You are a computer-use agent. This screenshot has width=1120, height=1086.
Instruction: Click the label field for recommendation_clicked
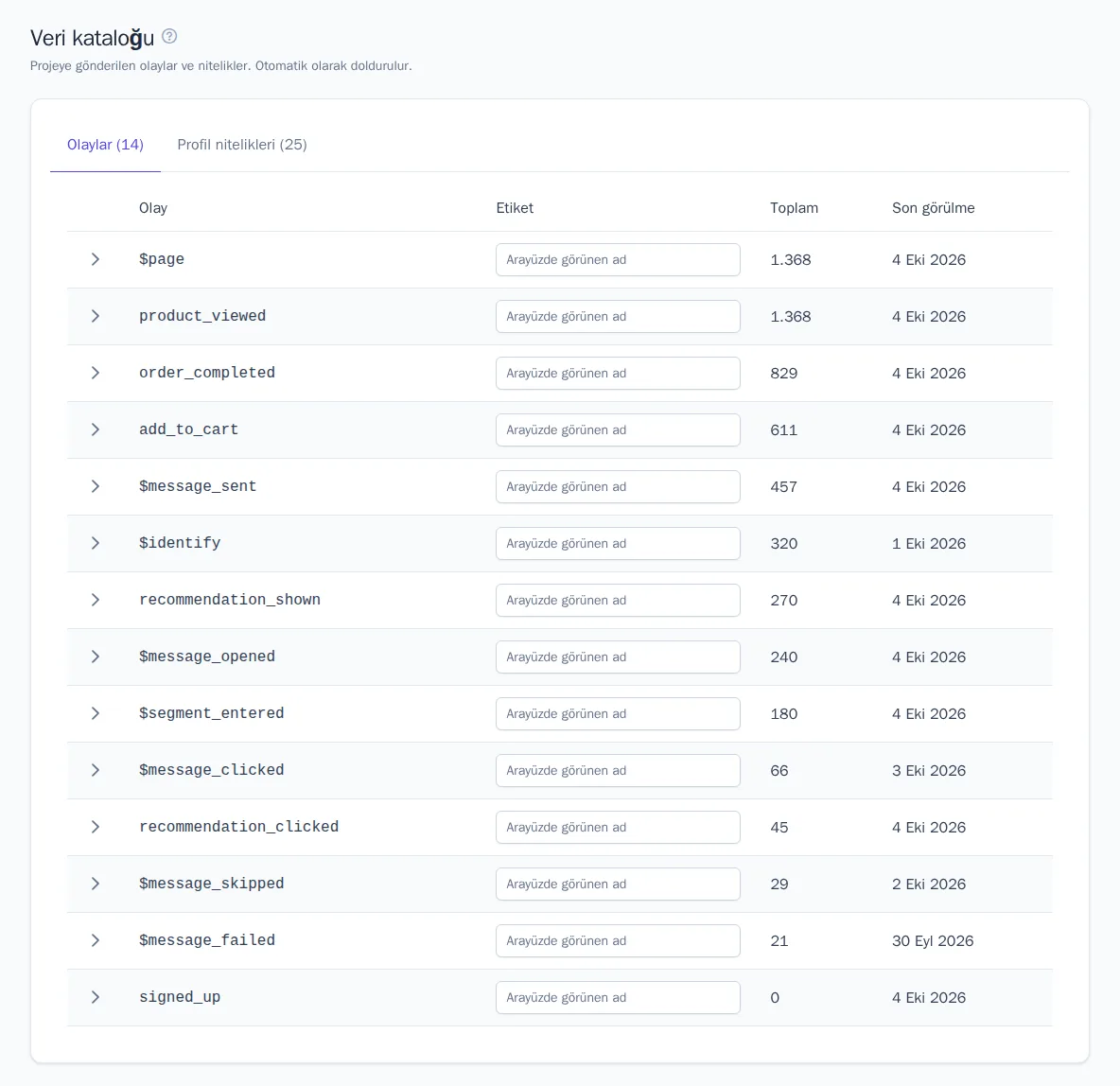[618, 828]
